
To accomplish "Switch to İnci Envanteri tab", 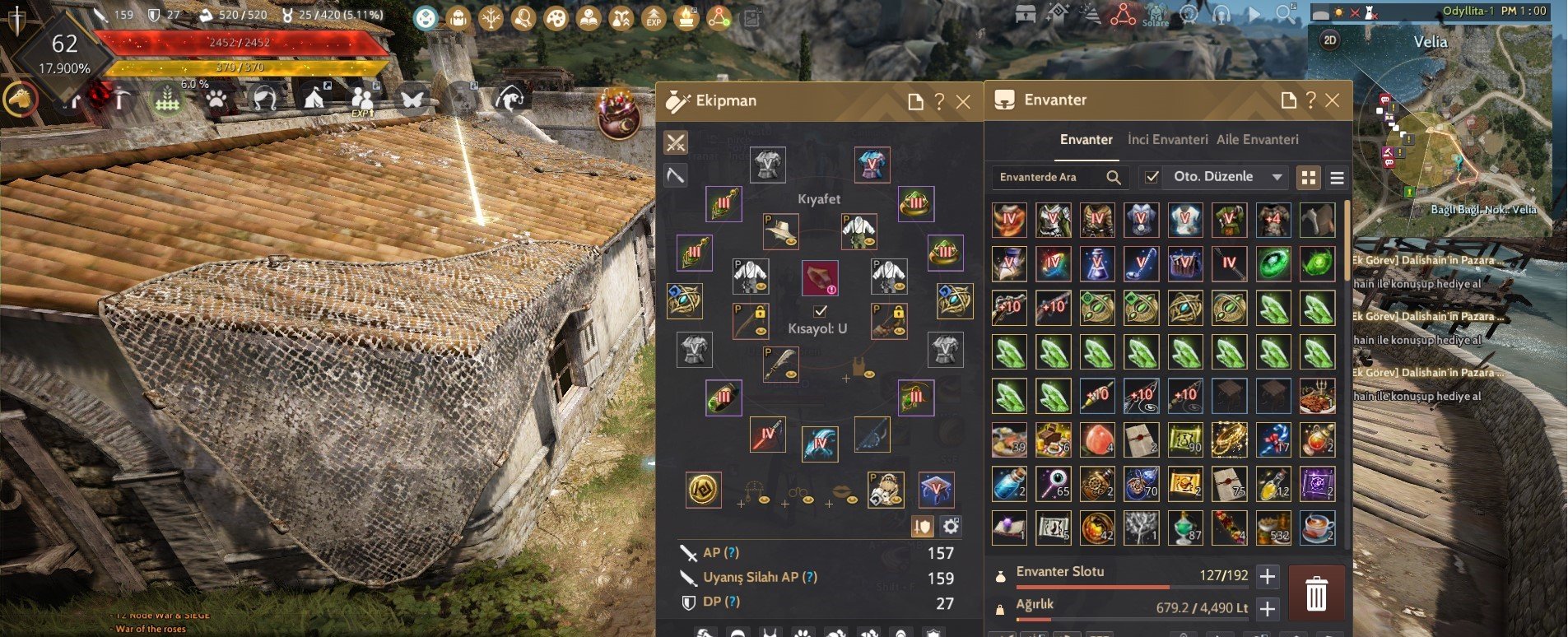I will point(1167,140).
